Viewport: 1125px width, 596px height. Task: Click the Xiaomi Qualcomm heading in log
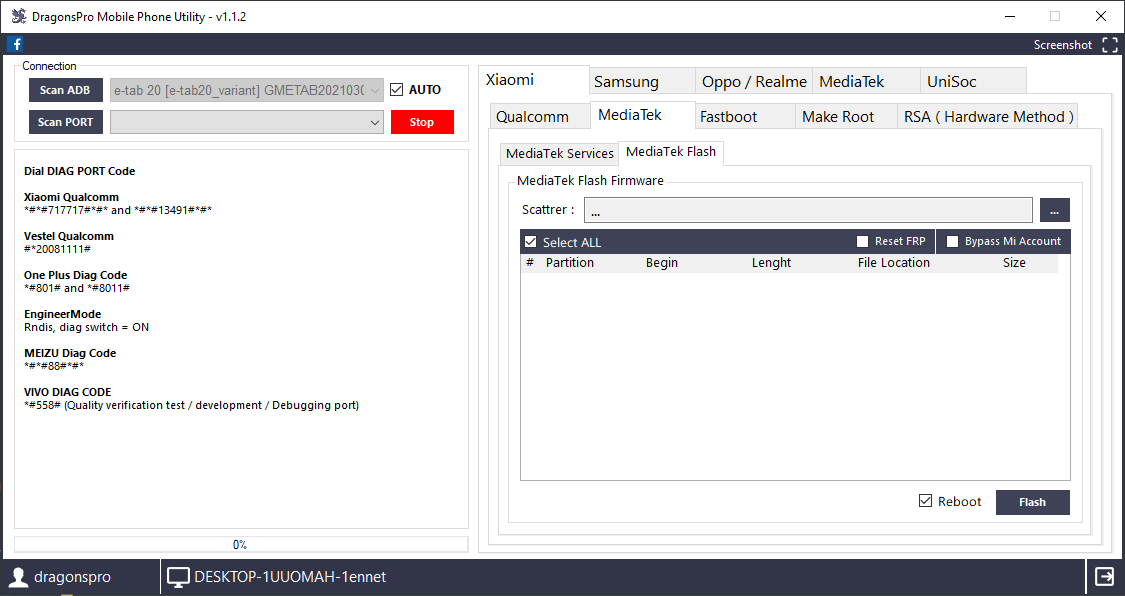point(71,197)
